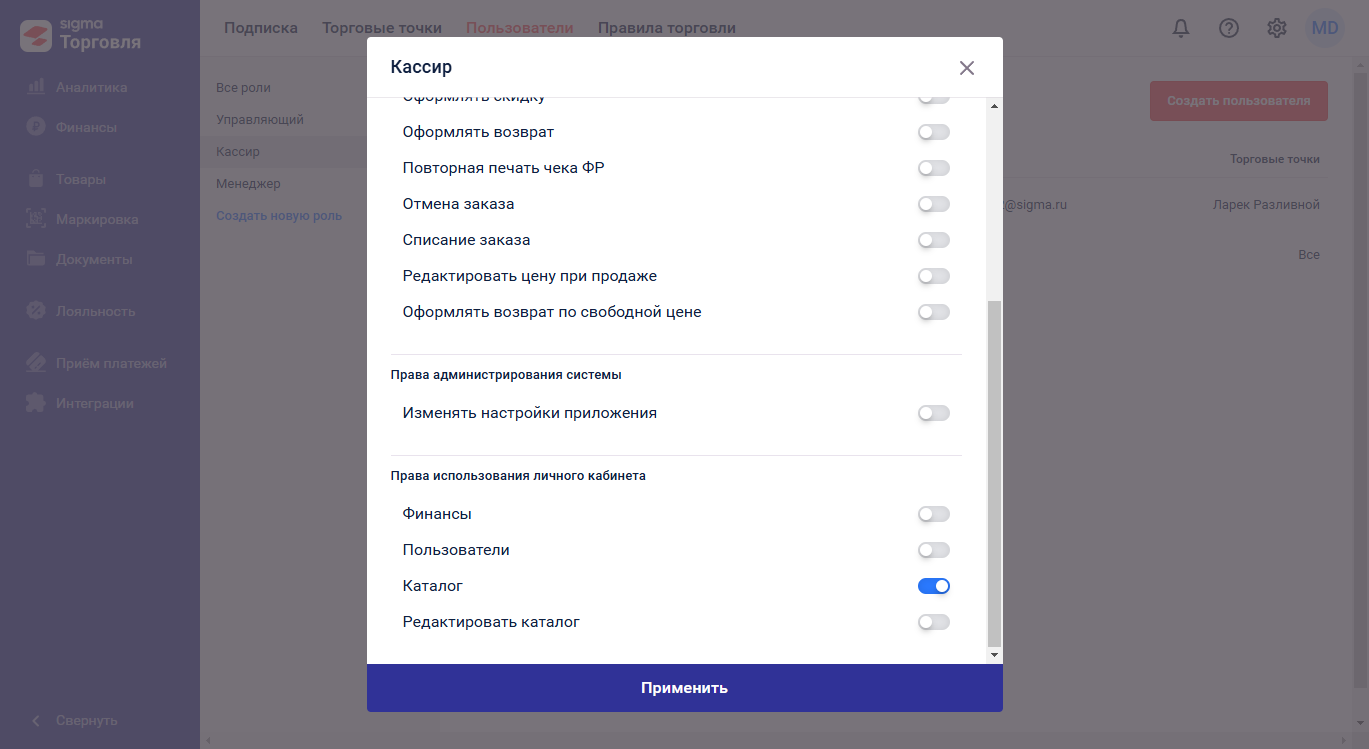Collapse the sidebar with Свернуть chevron
Image resolution: width=1369 pixels, height=749 pixels.
[x=36, y=720]
